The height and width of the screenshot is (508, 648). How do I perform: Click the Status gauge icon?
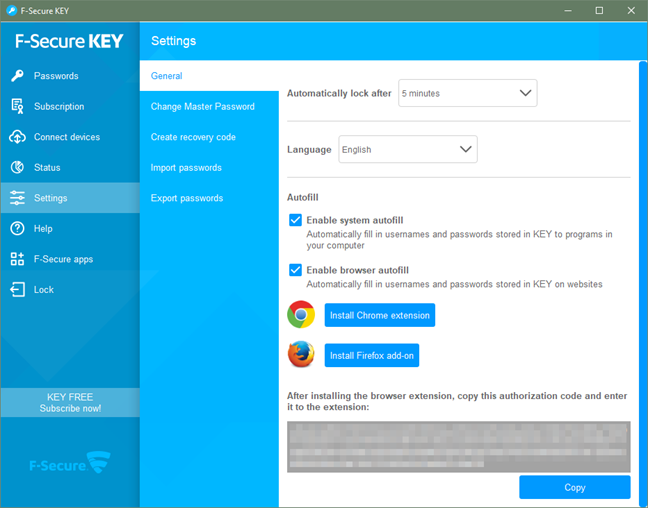(x=17, y=167)
